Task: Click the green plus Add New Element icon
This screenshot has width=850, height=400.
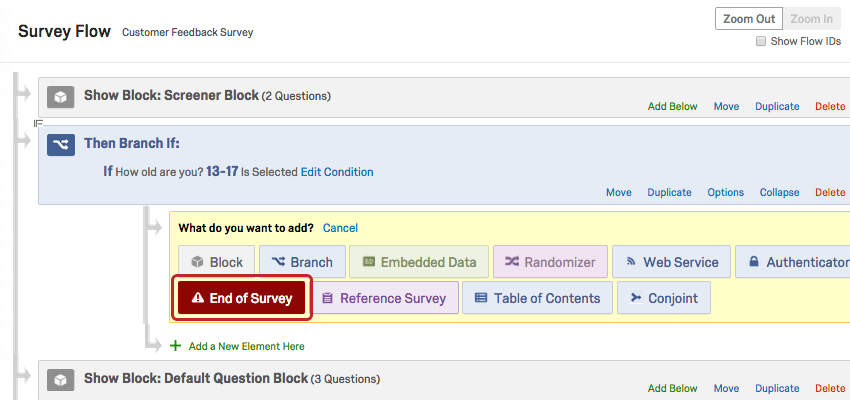Action: tap(176, 346)
